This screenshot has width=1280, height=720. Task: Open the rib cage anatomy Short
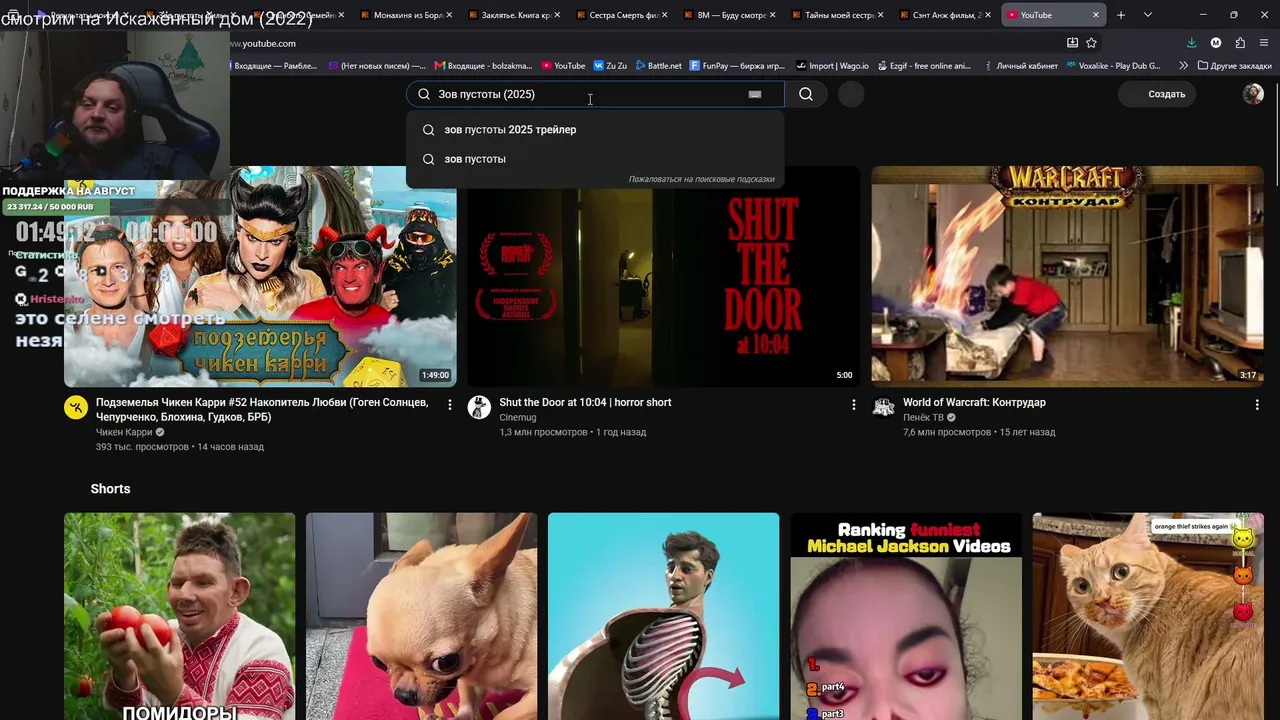pos(663,616)
